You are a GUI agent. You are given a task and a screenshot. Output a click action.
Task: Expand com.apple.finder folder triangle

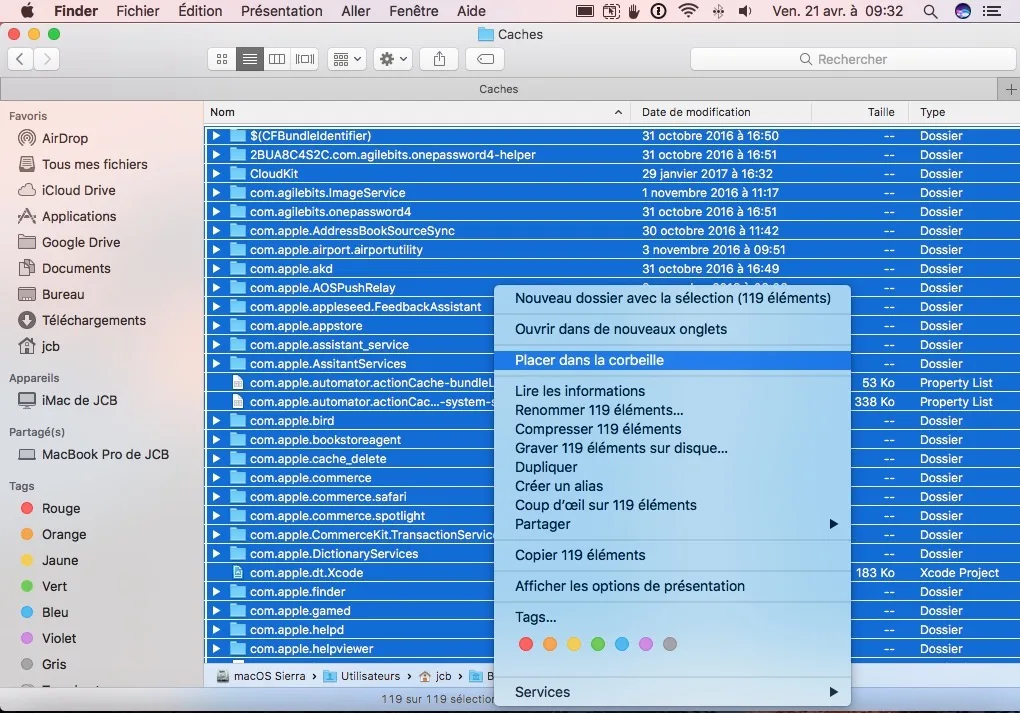point(216,592)
